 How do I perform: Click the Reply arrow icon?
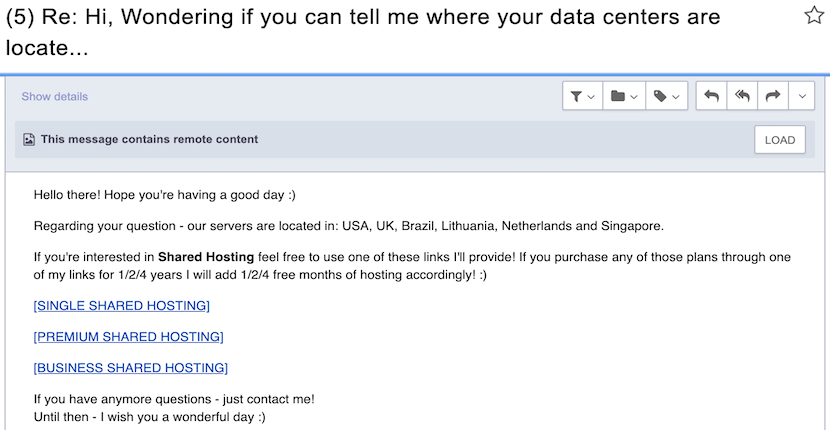[711, 96]
